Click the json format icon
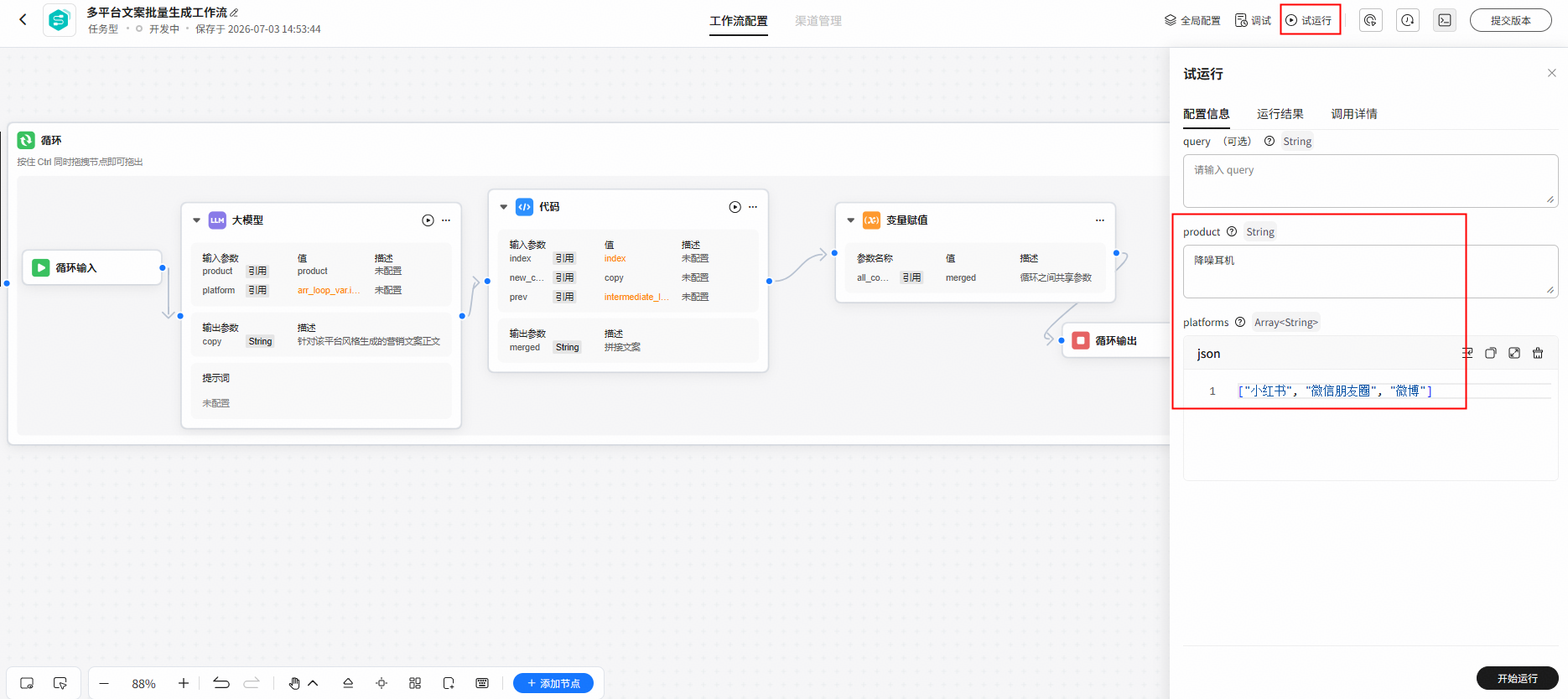 (x=1467, y=353)
